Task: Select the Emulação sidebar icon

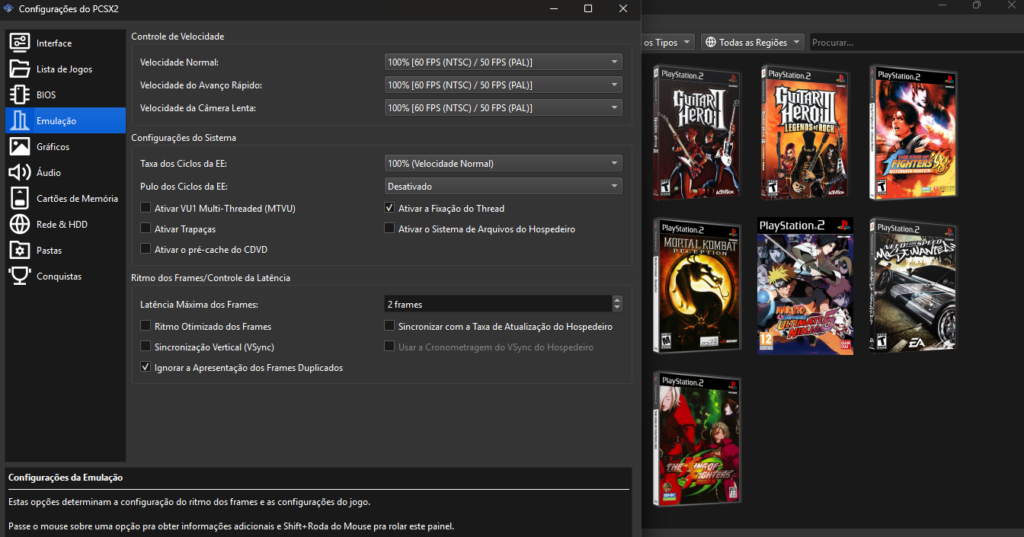Action: click(20, 121)
